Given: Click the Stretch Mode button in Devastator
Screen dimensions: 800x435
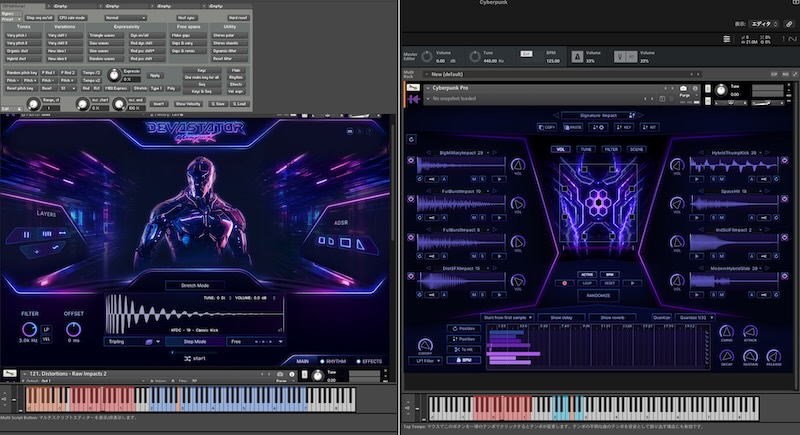Looking at the screenshot, I should 195,286.
